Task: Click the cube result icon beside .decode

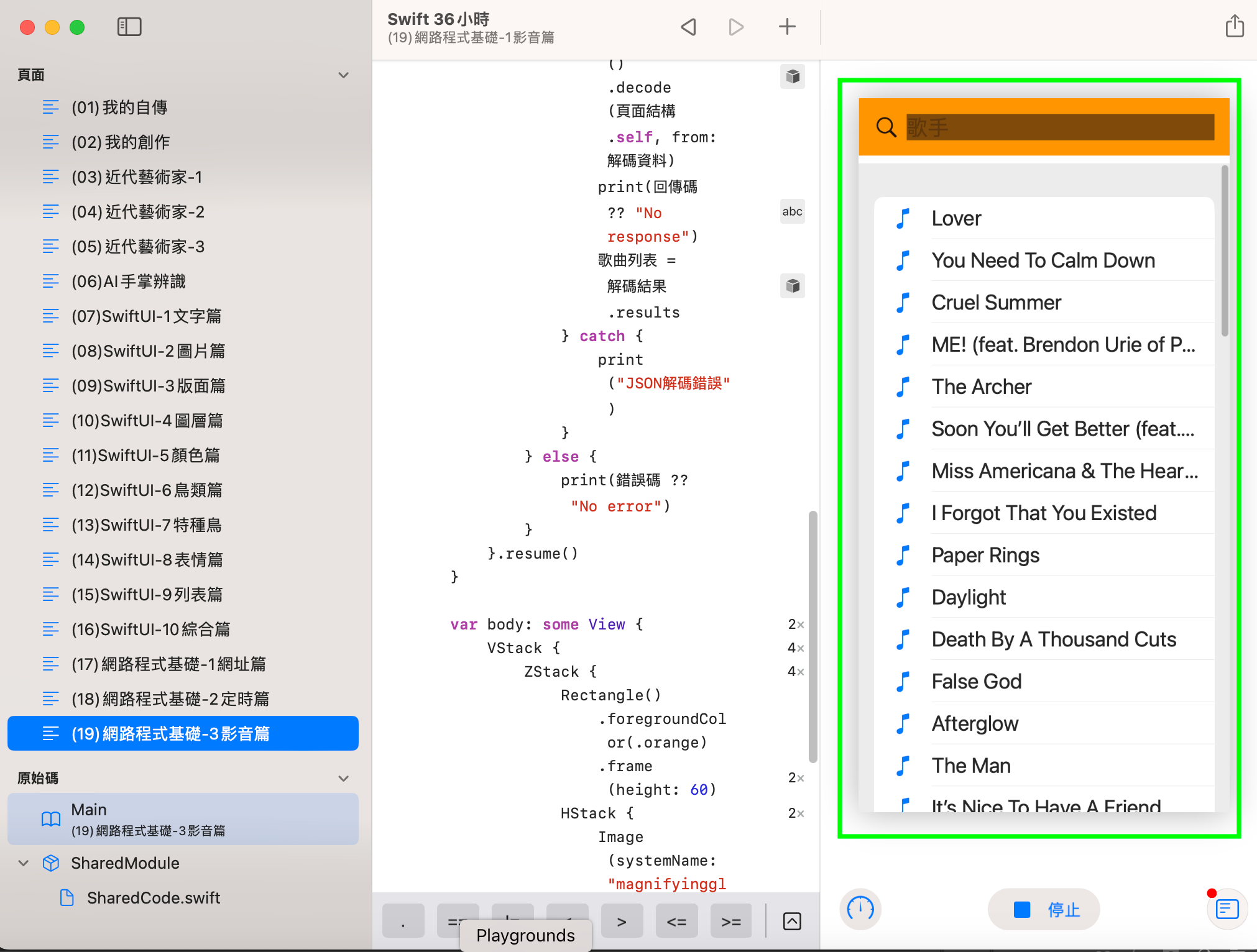Action: point(792,76)
